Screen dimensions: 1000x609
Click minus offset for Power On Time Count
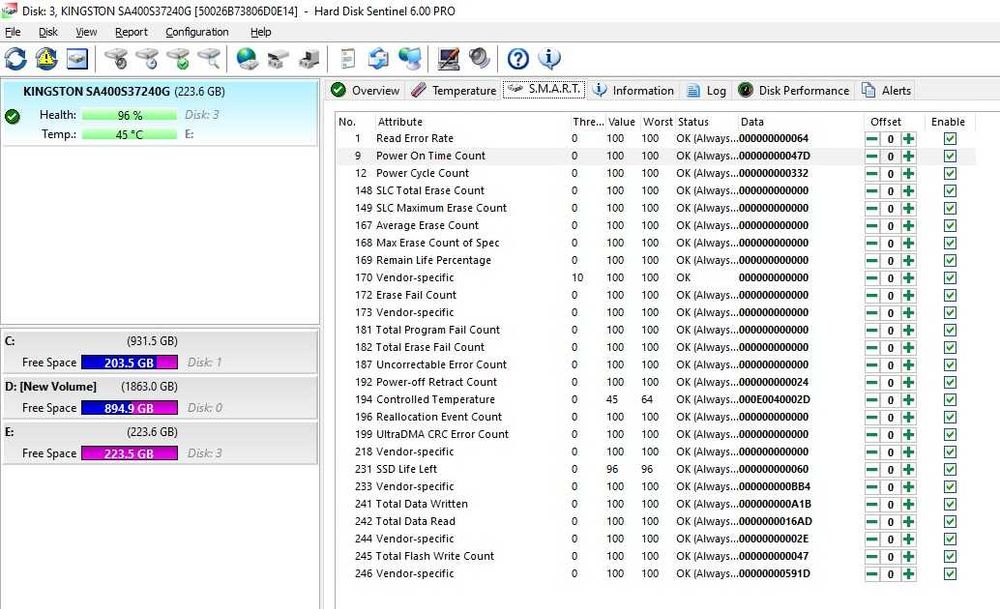[x=872, y=156]
